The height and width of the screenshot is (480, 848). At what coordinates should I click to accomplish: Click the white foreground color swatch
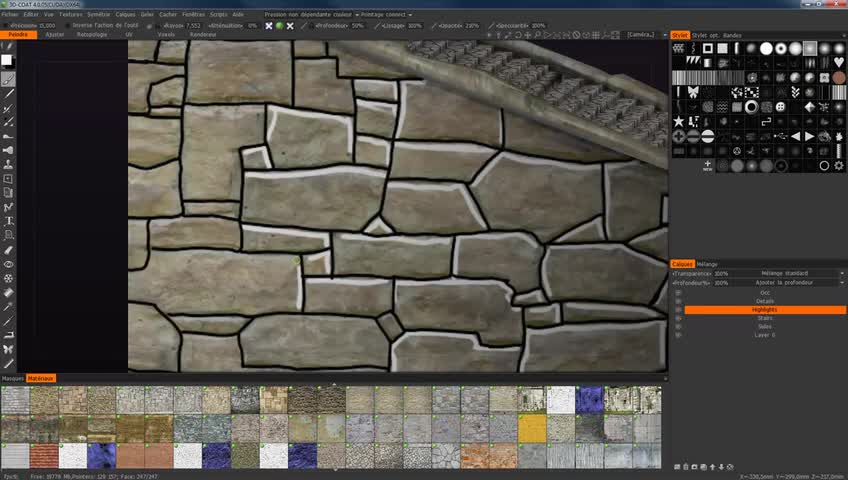coord(6,61)
